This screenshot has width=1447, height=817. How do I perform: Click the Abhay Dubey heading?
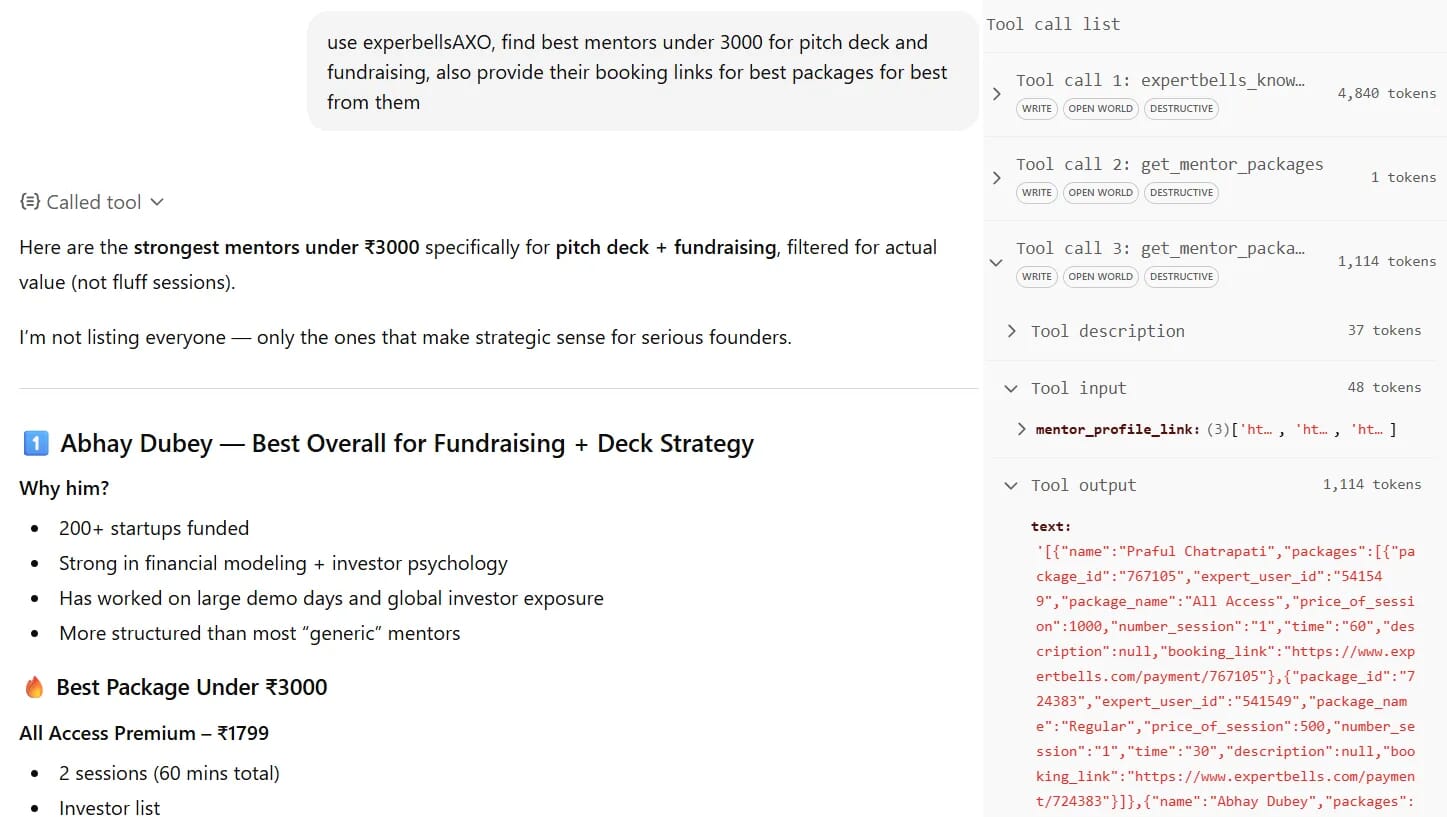click(x=407, y=444)
